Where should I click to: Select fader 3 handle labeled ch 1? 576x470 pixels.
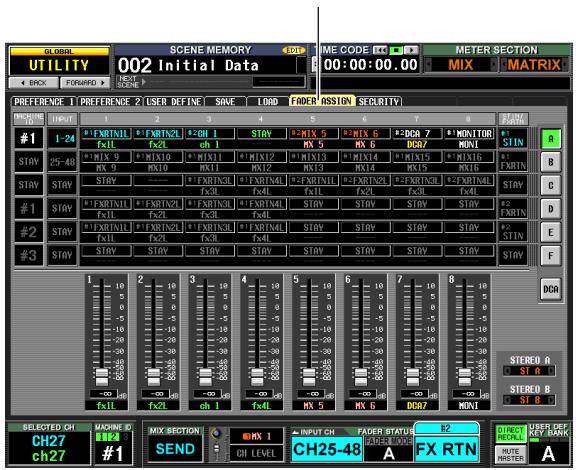205,377
